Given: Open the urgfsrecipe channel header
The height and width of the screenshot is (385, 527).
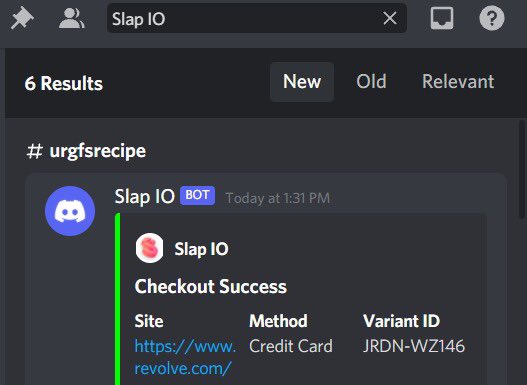Looking at the screenshot, I should click(x=86, y=151).
